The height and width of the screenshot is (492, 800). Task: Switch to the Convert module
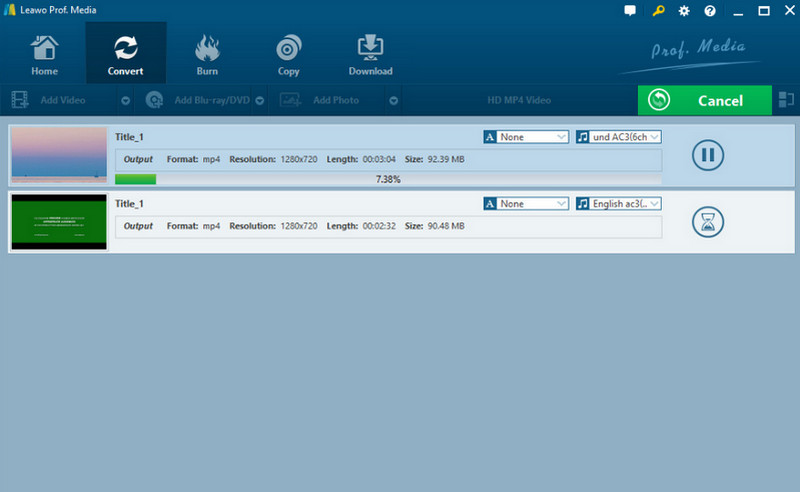[126, 54]
